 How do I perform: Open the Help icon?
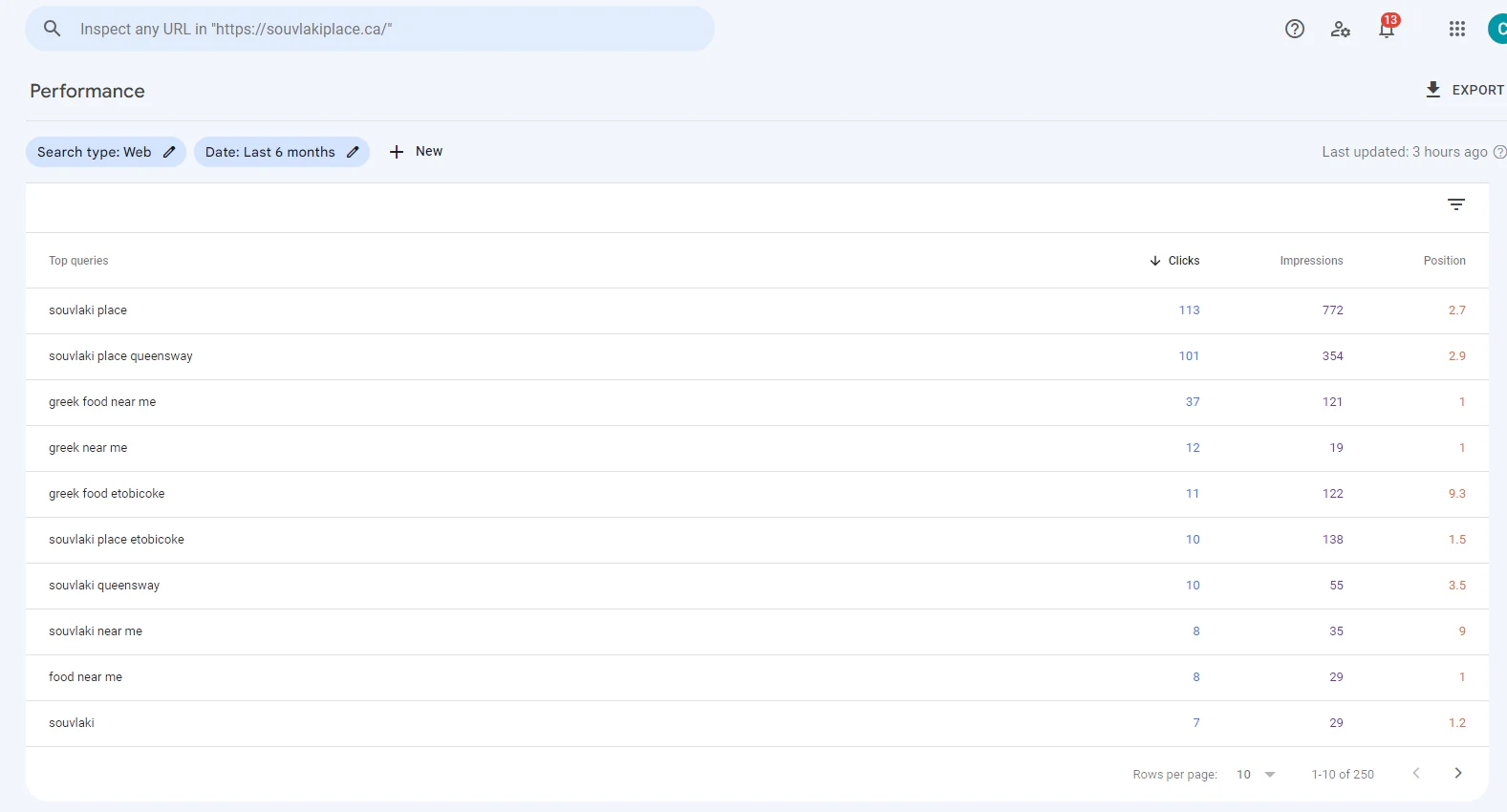[1295, 29]
